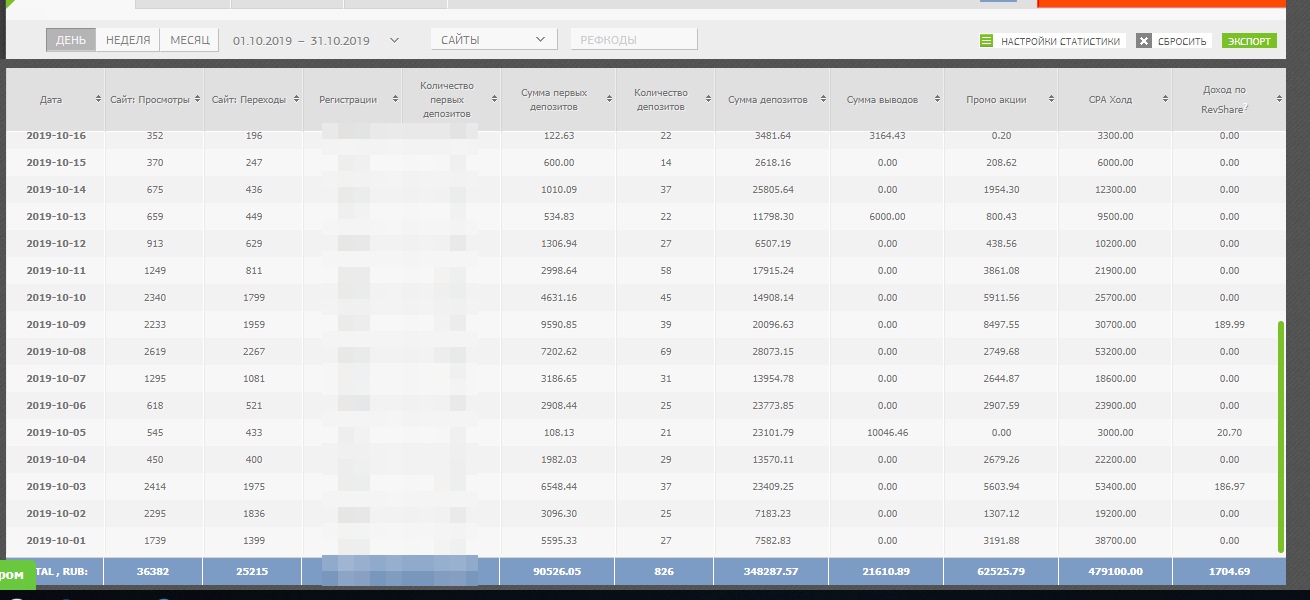The height and width of the screenshot is (600, 1310).
Task: Select date cell 2019-10-14
Action: pyautogui.click(x=56, y=189)
